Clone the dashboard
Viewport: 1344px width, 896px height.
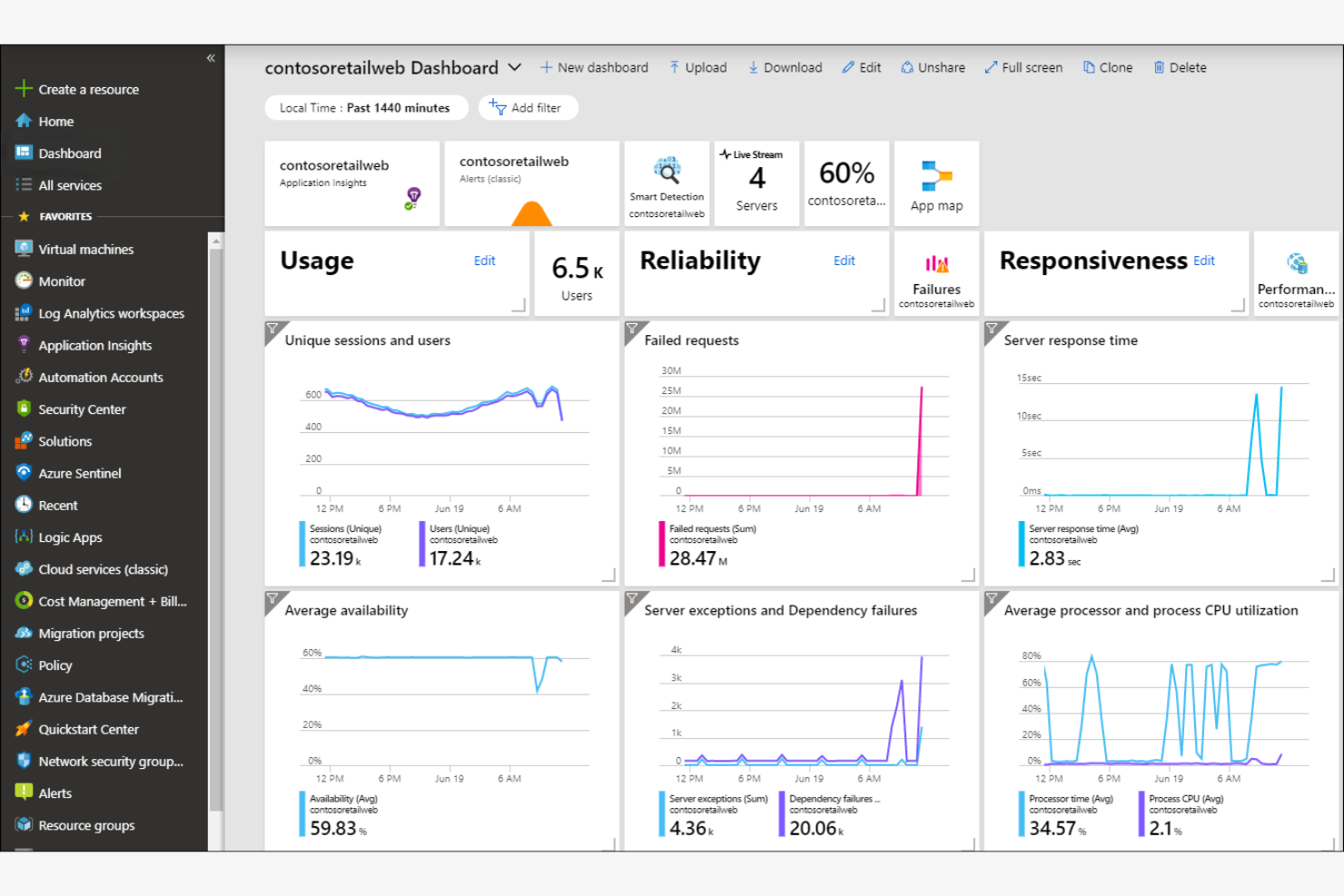tap(1108, 67)
